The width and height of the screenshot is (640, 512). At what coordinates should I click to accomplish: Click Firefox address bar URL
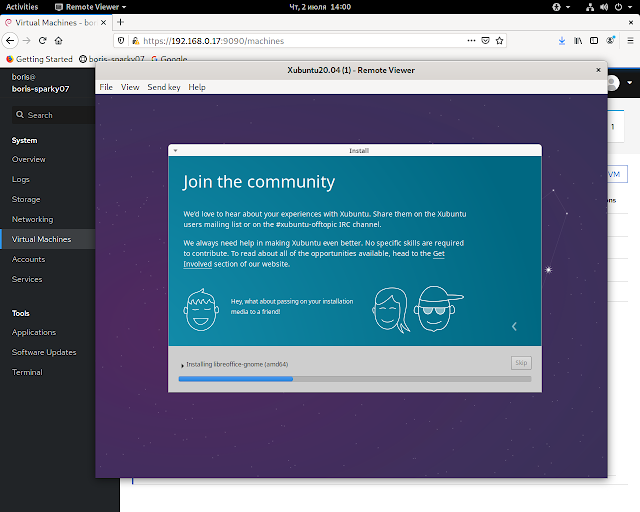tap(213, 41)
